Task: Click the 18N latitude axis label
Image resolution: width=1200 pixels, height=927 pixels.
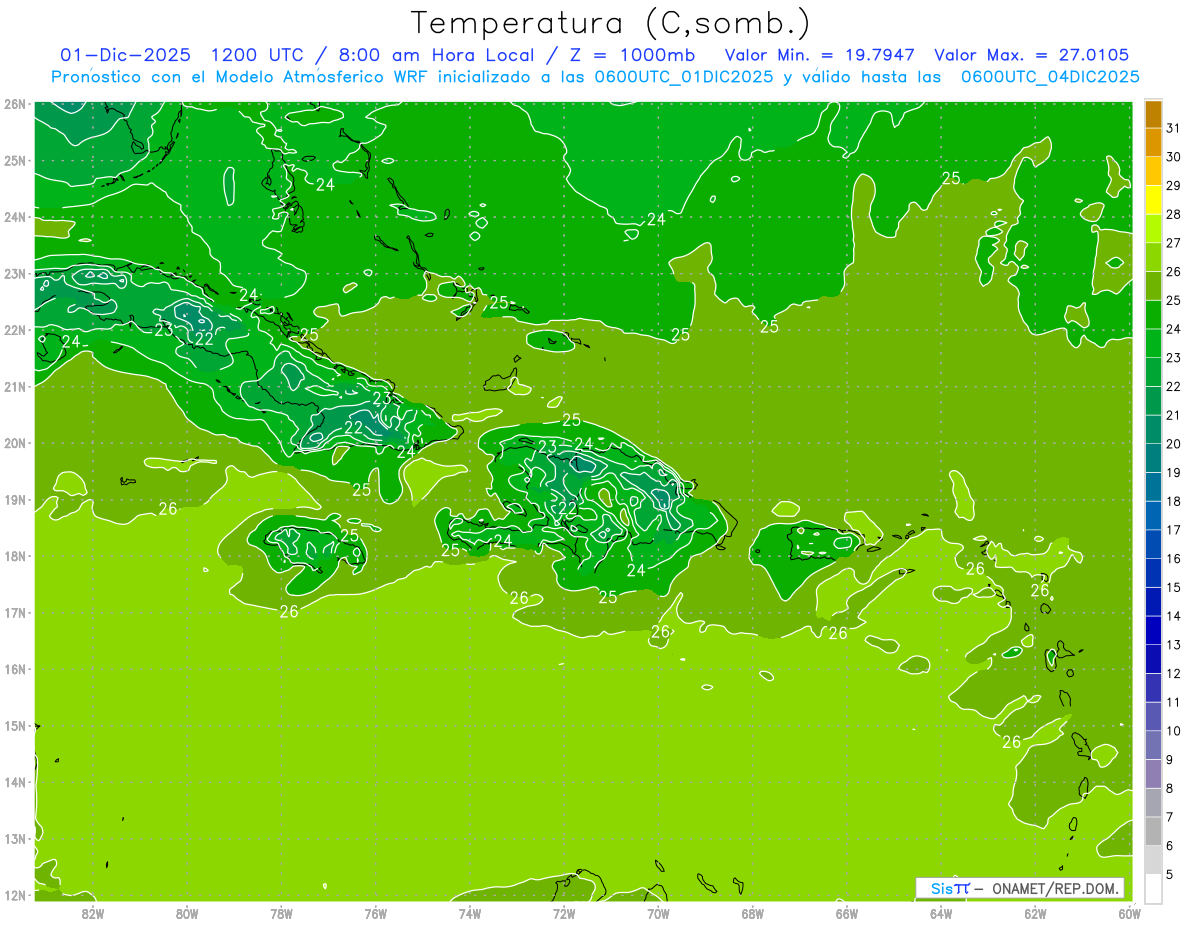Action: click(x=15, y=556)
